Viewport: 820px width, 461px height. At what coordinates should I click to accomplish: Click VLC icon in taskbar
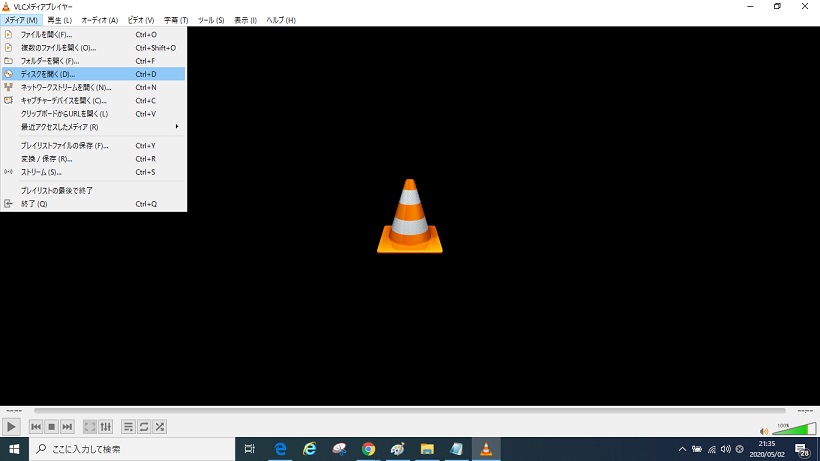(x=486, y=449)
